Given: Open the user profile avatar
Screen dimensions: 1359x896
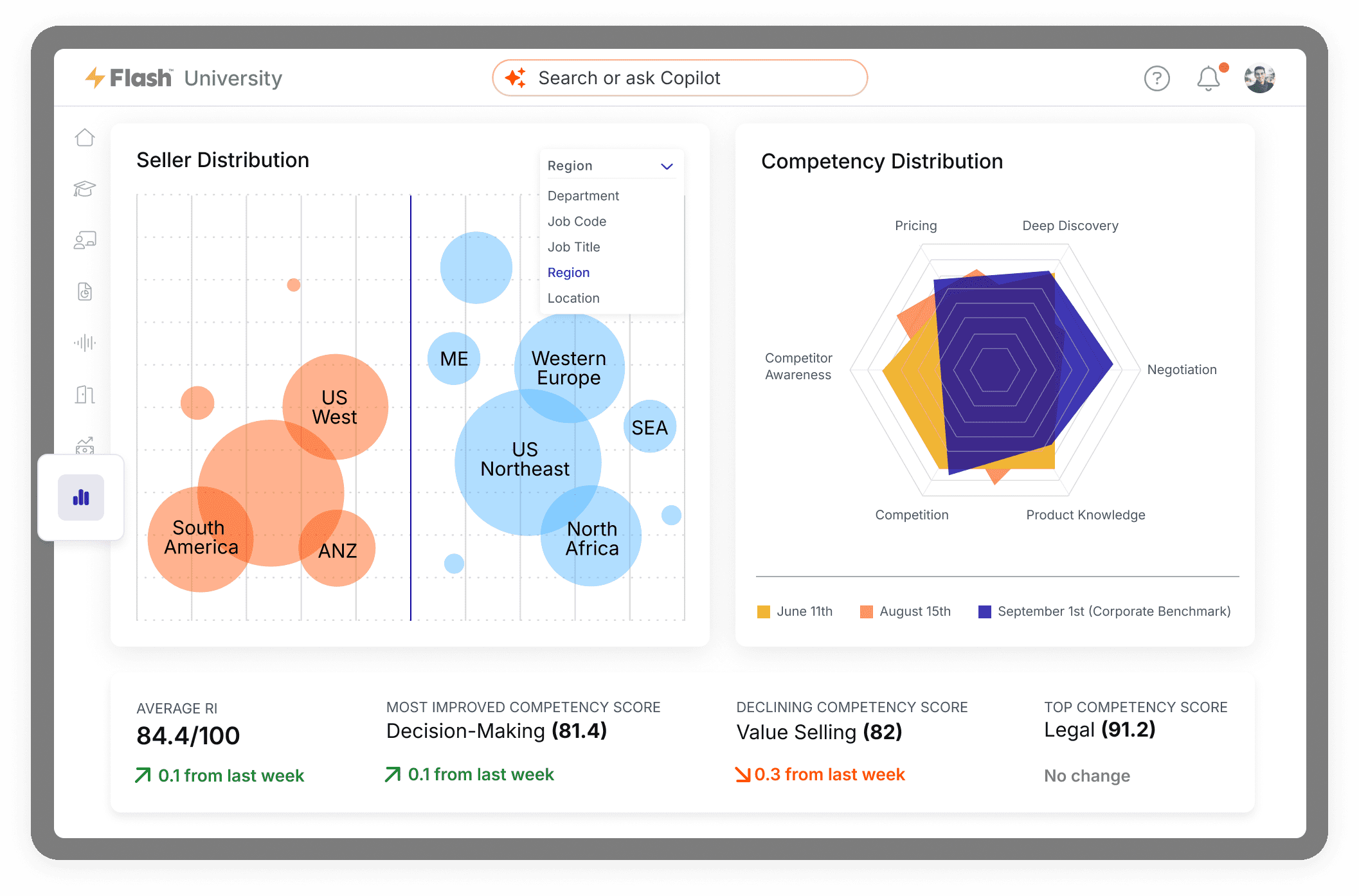Looking at the screenshot, I should (1259, 78).
